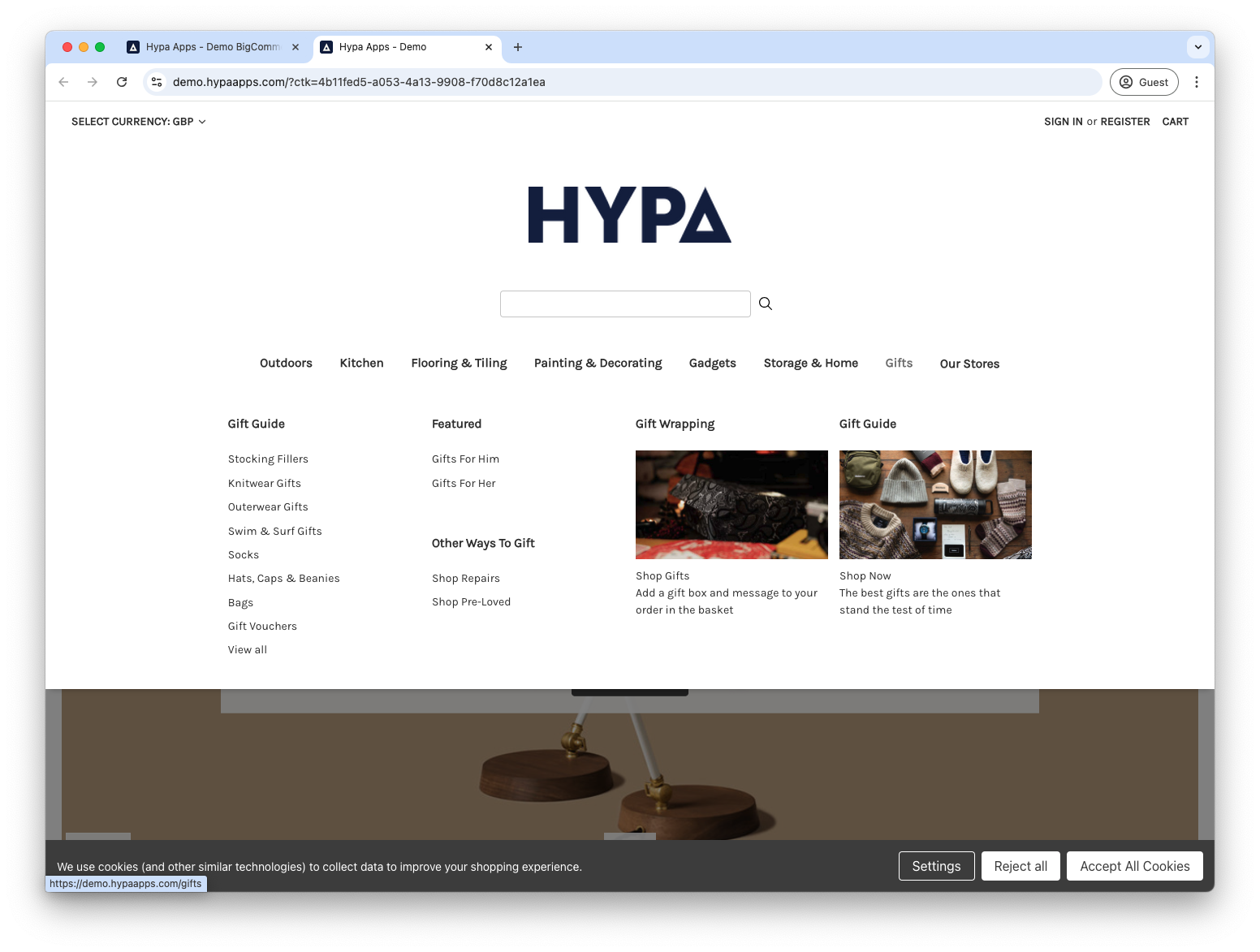
Task: Open Knitwear Gifts link
Action: 265,483
